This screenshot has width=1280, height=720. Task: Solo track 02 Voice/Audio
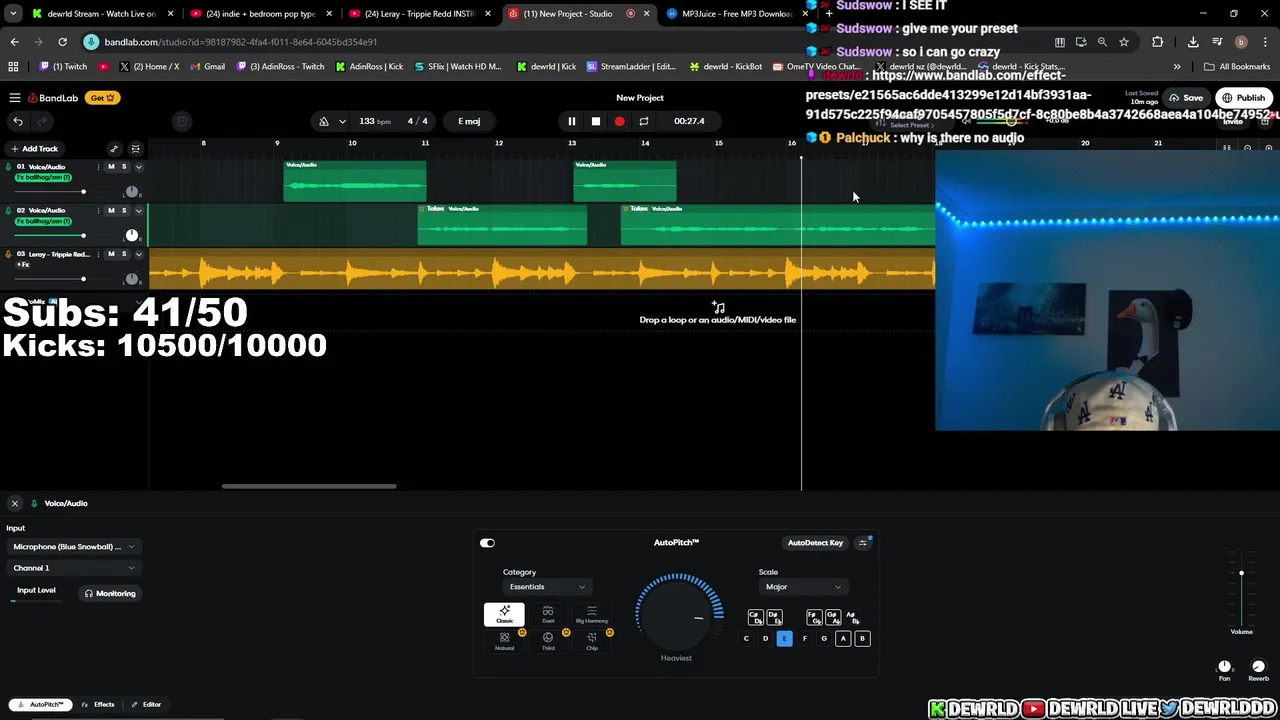tap(124, 211)
